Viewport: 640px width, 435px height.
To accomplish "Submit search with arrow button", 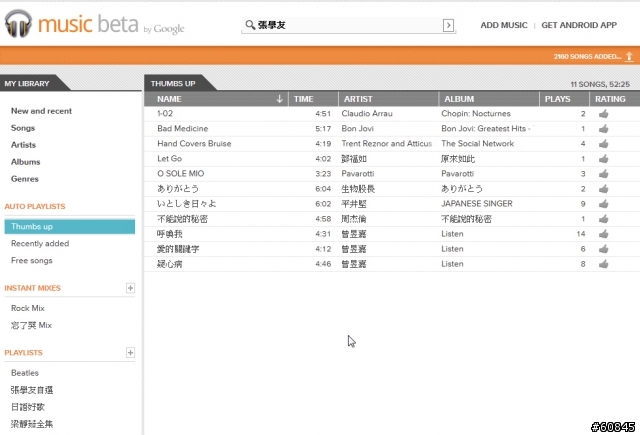I will point(448,25).
